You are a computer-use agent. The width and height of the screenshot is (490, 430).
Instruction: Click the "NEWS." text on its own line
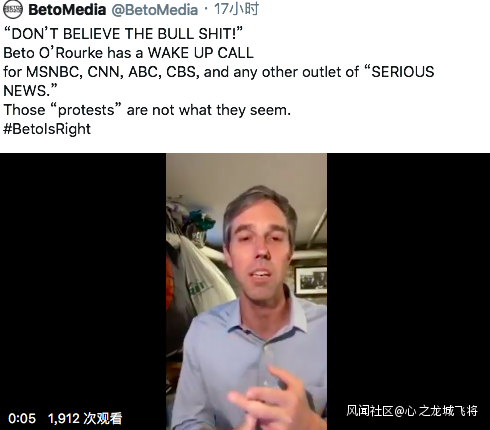pos(30,91)
